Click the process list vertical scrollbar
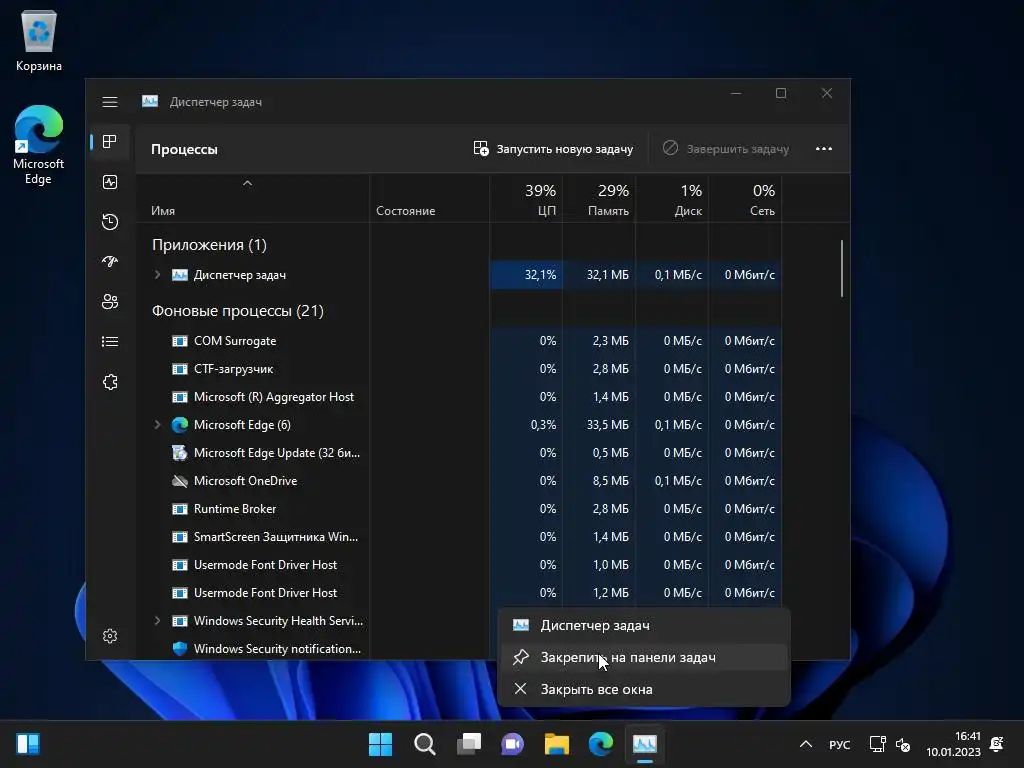 [x=842, y=269]
